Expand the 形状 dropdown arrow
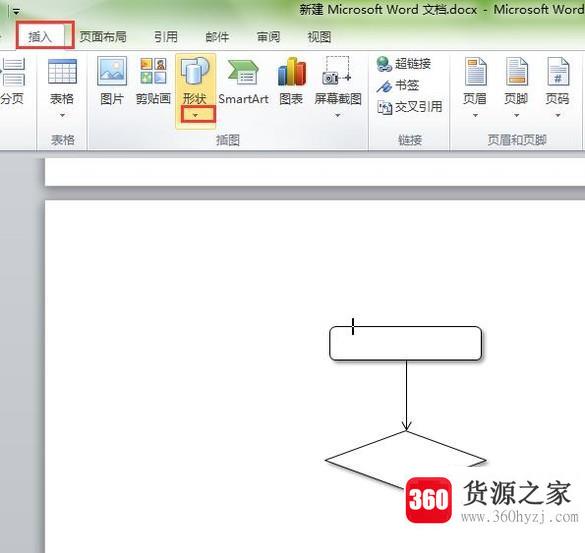The width and height of the screenshot is (585, 553). 195,115
